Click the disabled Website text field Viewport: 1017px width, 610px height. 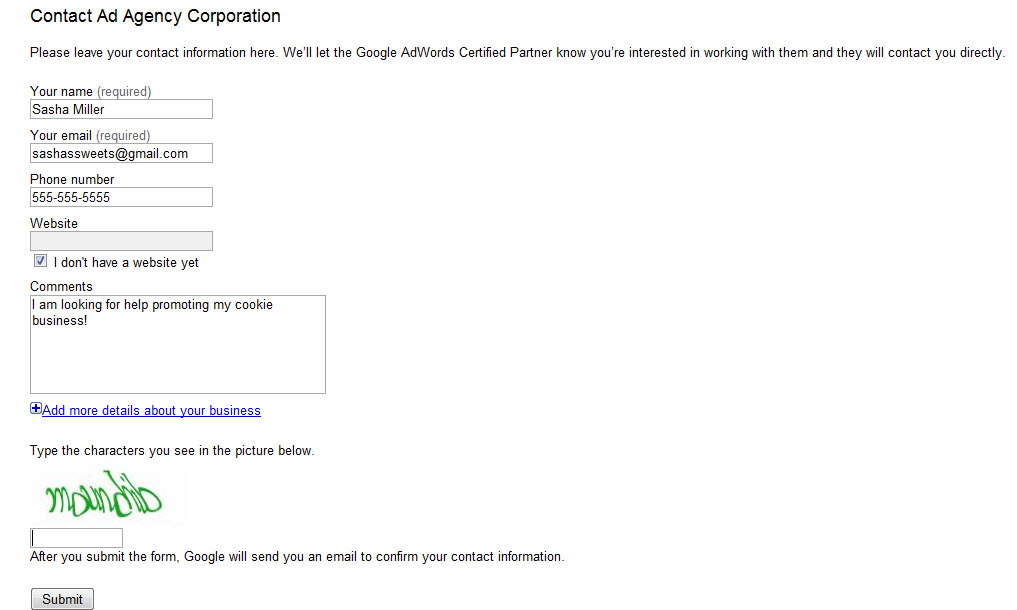click(x=121, y=241)
